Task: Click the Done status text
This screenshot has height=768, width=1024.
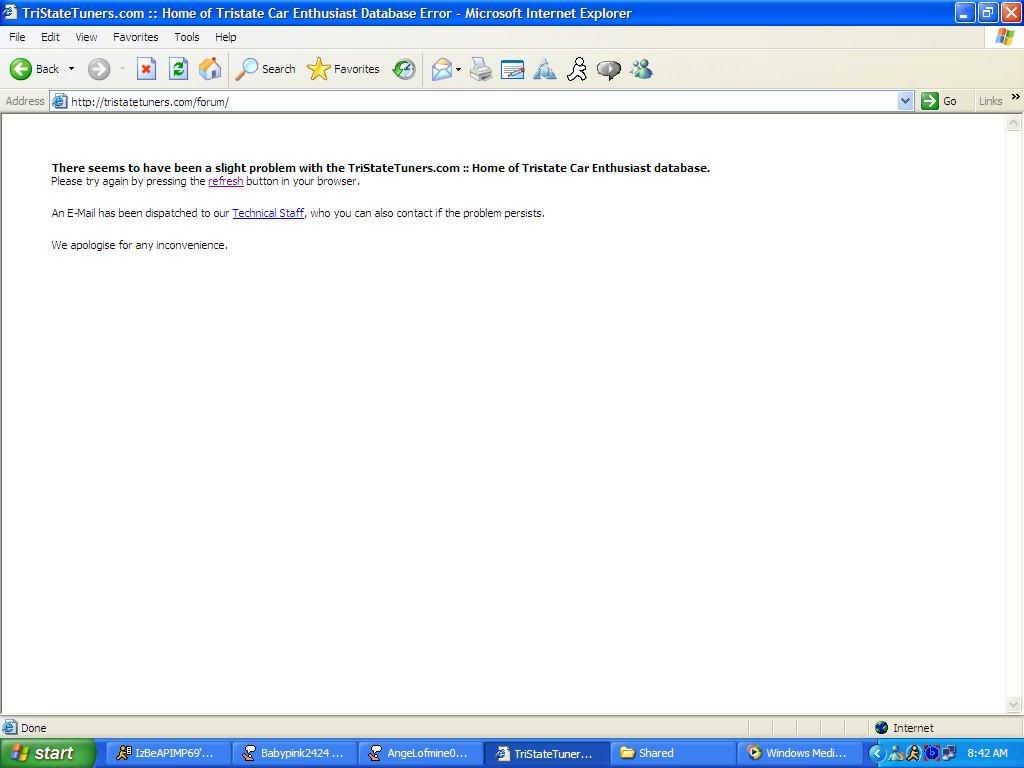Action: point(33,728)
